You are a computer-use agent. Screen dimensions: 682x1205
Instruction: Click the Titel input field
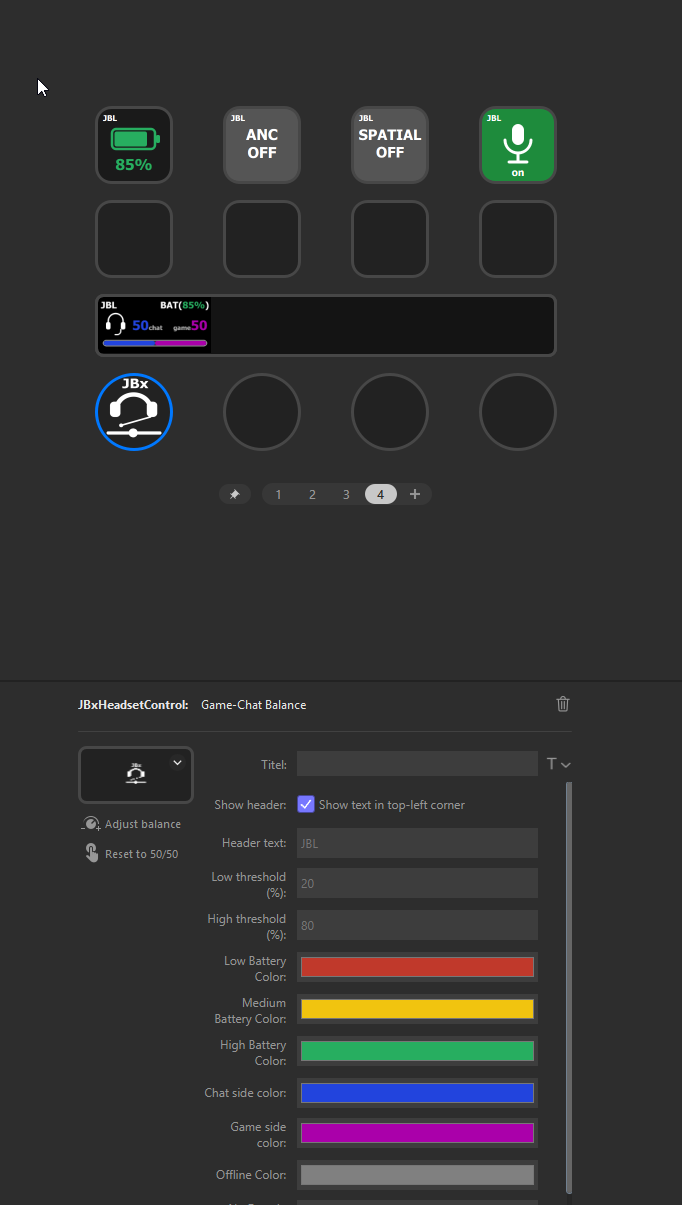point(417,764)
